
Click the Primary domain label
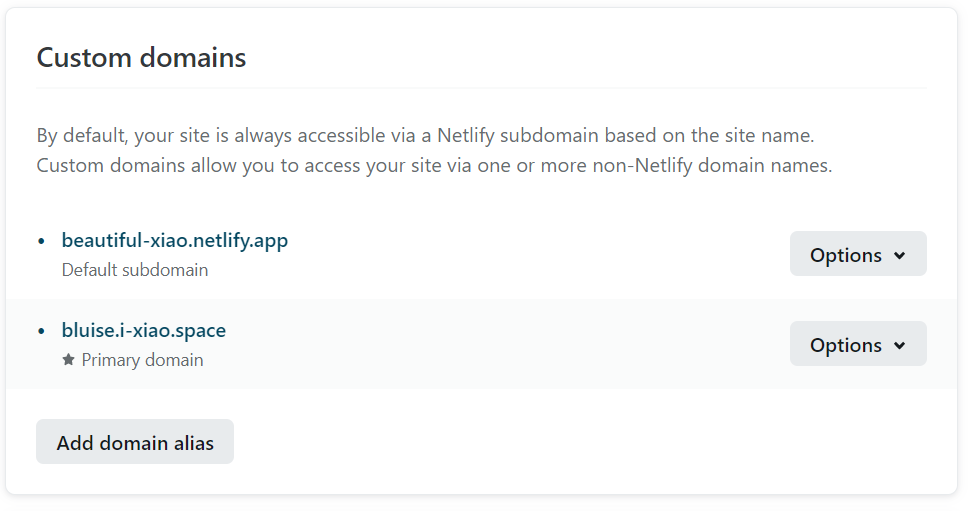[142, 360]
